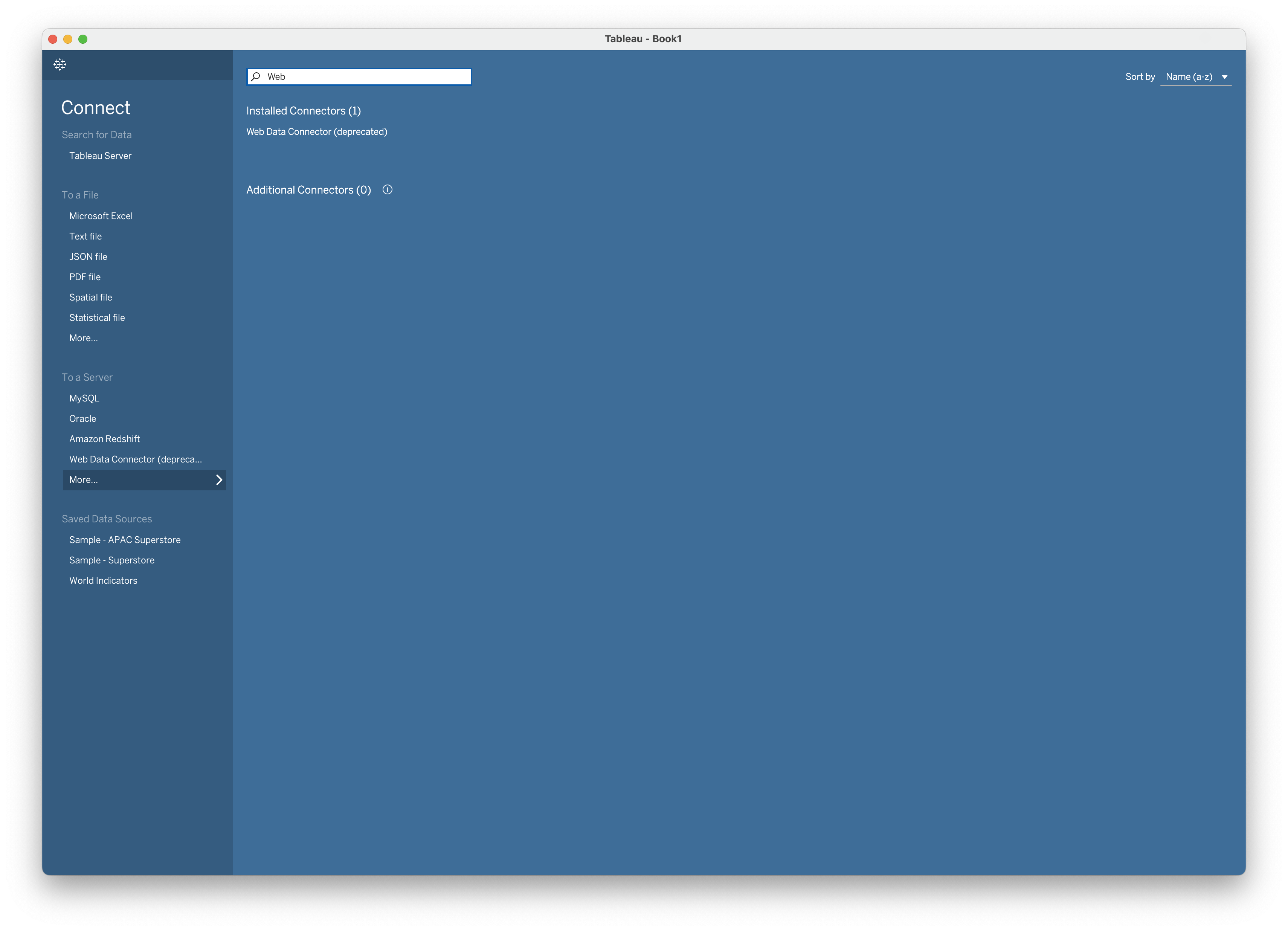Open Sample - APAC Superstore data source
The image size is (1288, 931).
pos(125,540)
